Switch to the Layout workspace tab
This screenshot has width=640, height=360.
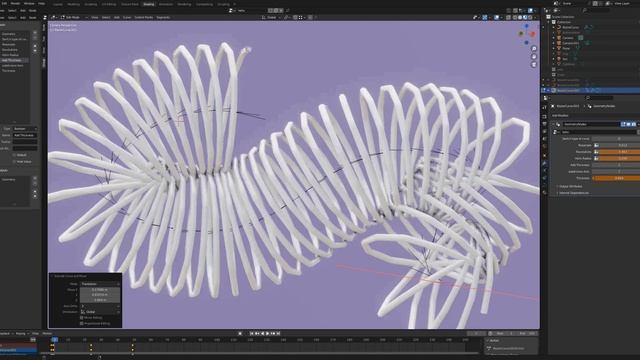tap(58, 4)
